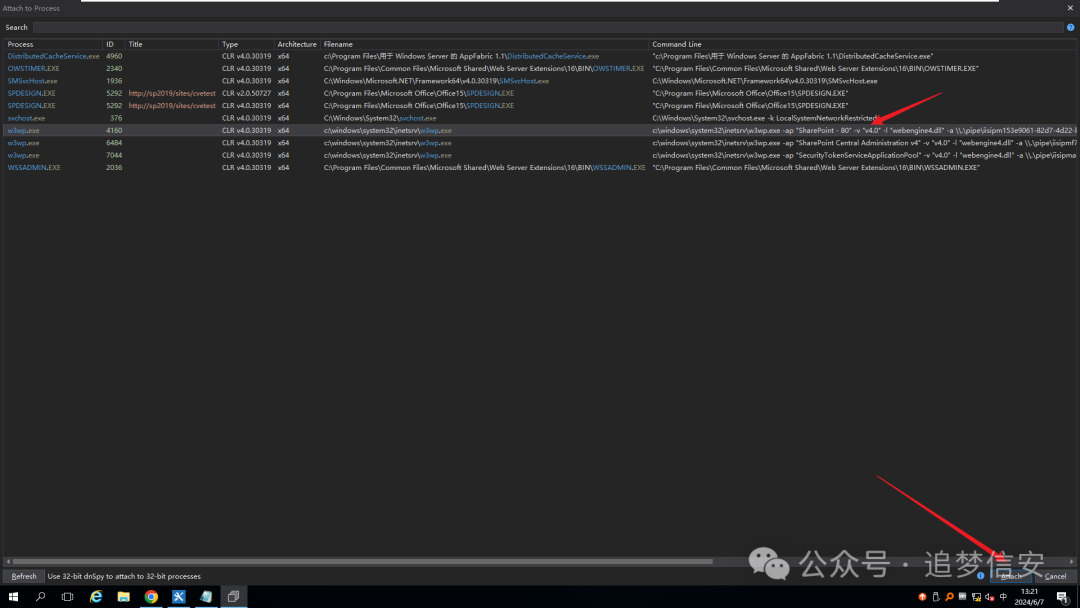The image size is (1080, 608).
Task: Click the blue help icon beside the Search field
Action: pos(1070,28)
